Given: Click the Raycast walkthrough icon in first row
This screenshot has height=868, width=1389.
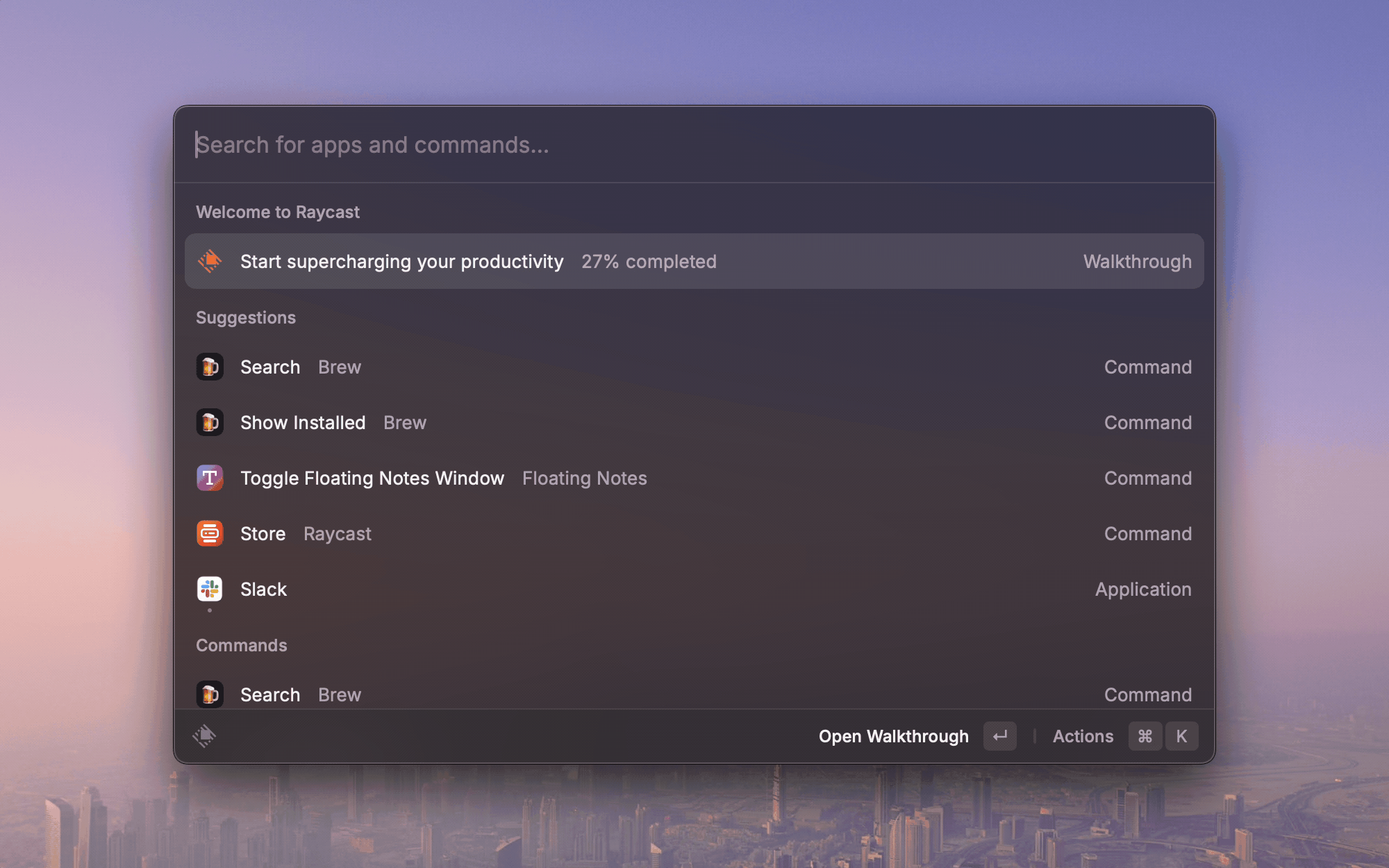Looking at the screenshot, I should [210, 261].
